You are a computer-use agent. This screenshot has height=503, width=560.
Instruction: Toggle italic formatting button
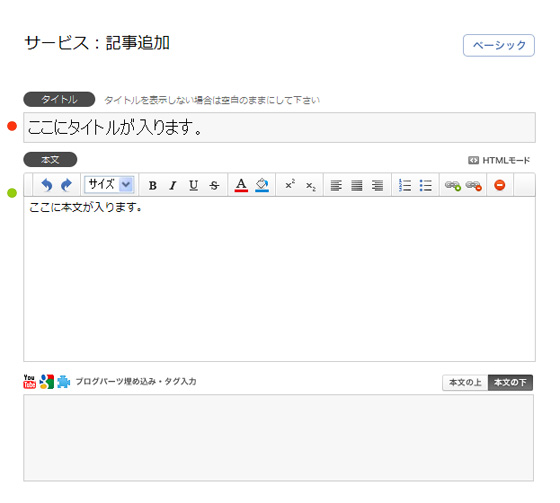click(x=173, y=185)
